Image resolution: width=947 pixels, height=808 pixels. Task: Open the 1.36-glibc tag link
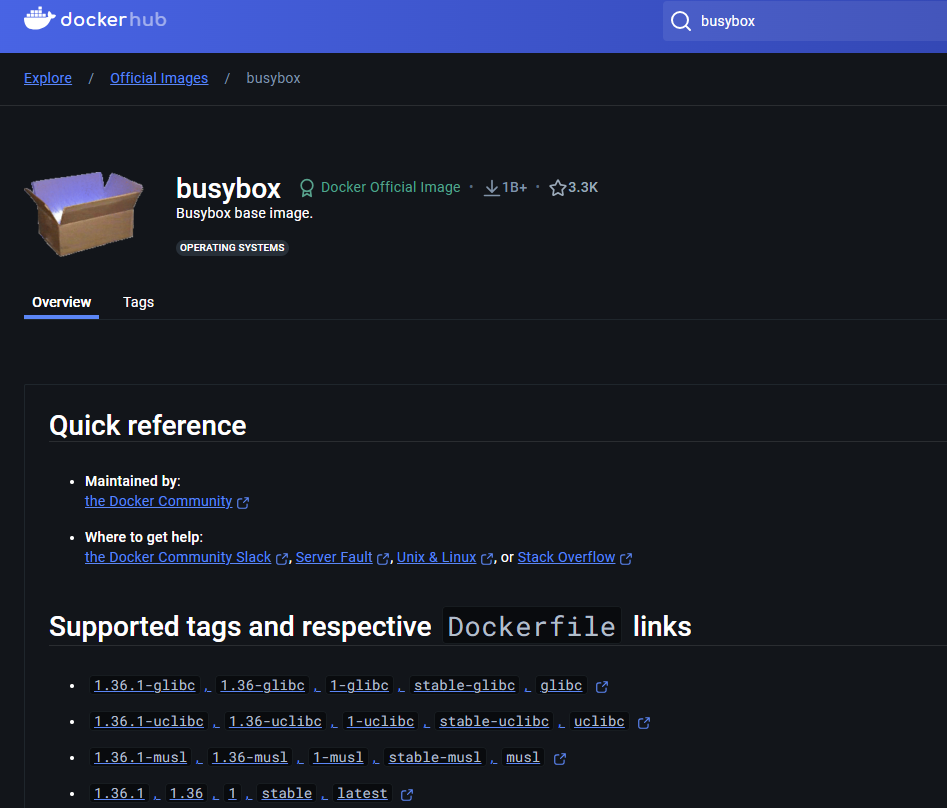(x=262, y=685)
